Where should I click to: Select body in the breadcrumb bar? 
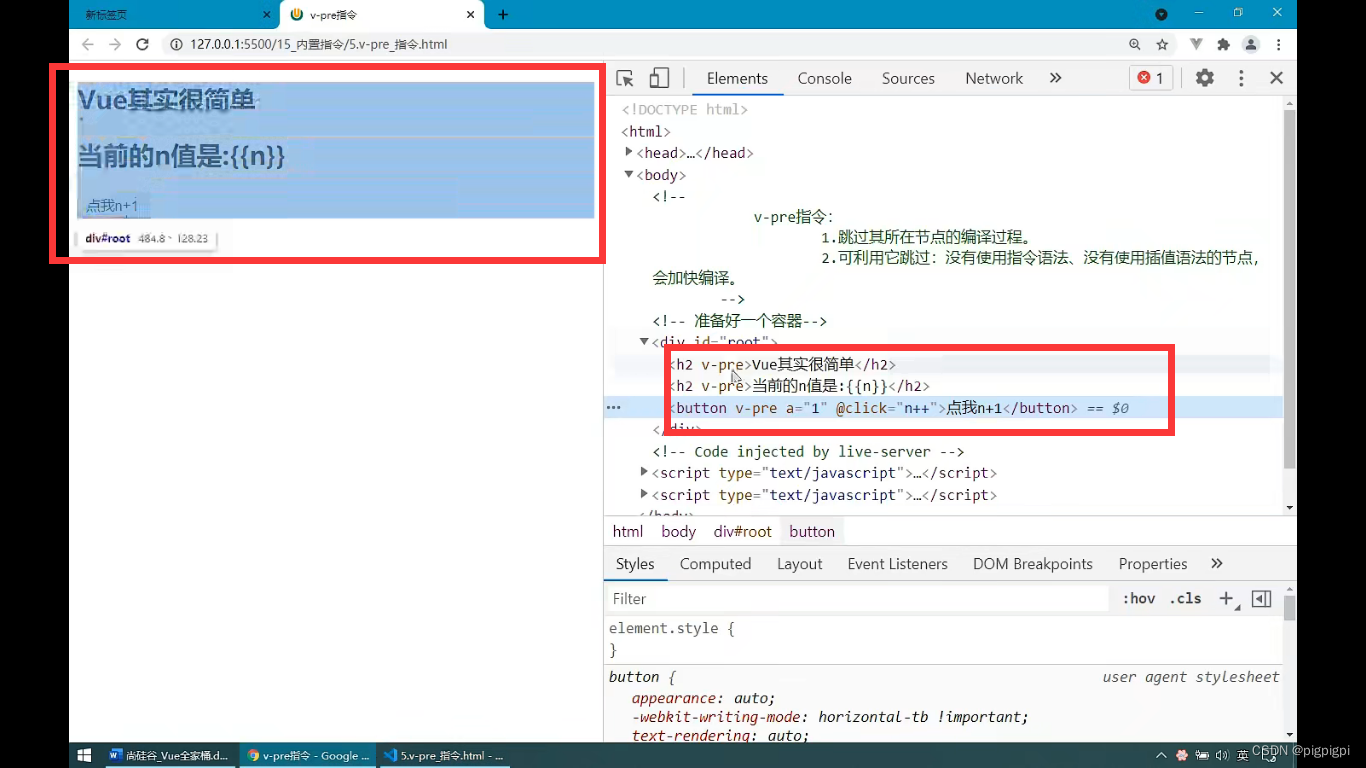pos(678,532)
